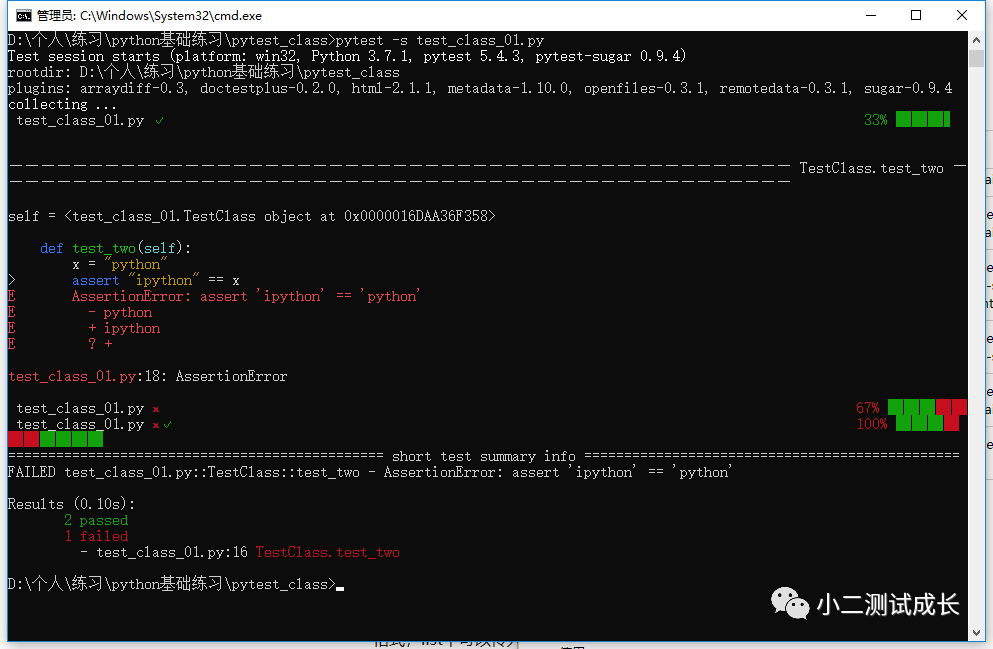Click 'short test summary info' heading
Screen dimensions: 993x649
click(484, 456)
